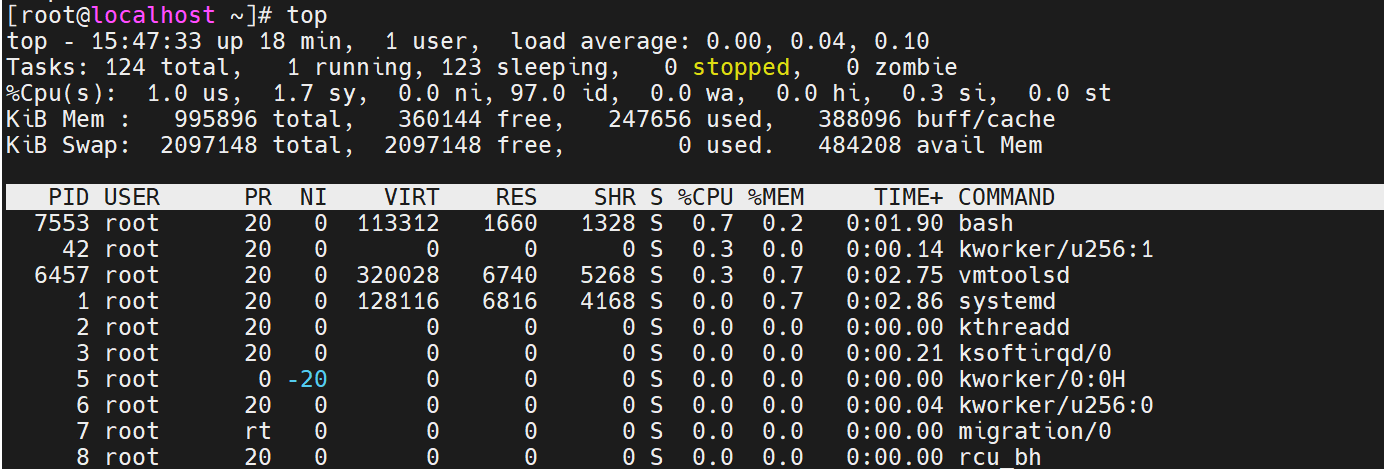Click the 'kworker/0:0H' command entry
Screen dimensions: 1384x469
[1042, 379]
